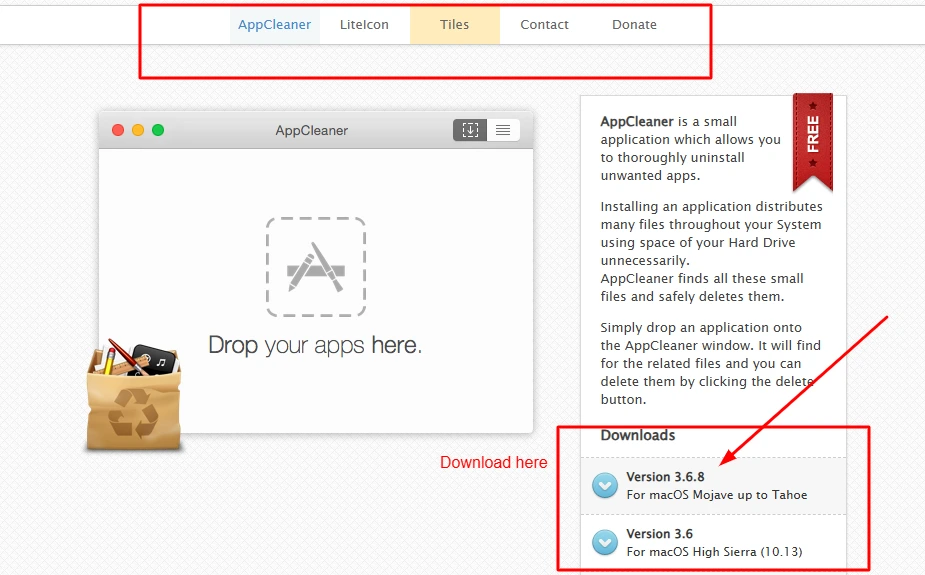
Task: Click the download arrow icon for Version 3.6
Action: 604,542
